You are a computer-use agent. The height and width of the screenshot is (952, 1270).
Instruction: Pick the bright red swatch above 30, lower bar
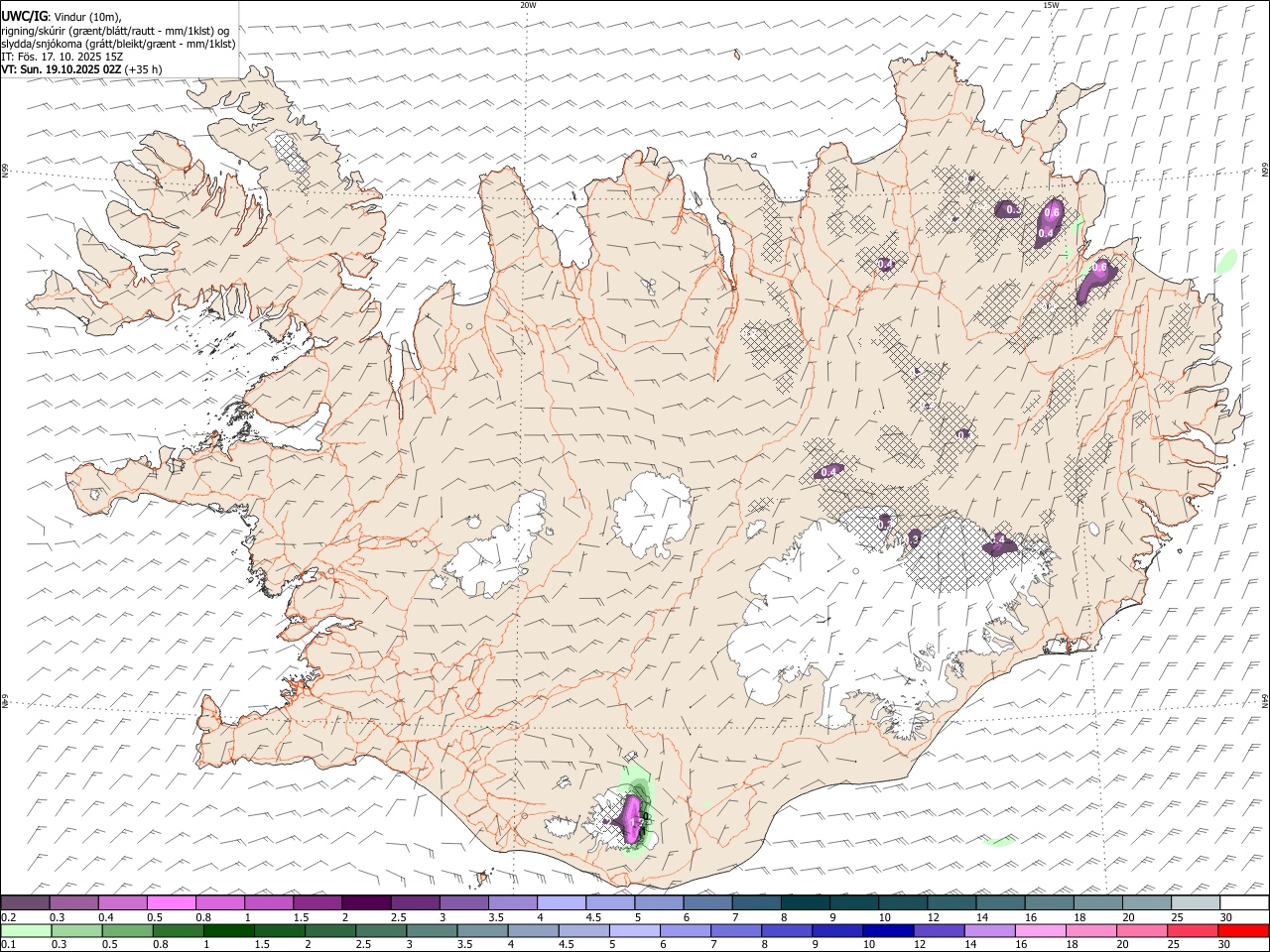[1243, 930]
